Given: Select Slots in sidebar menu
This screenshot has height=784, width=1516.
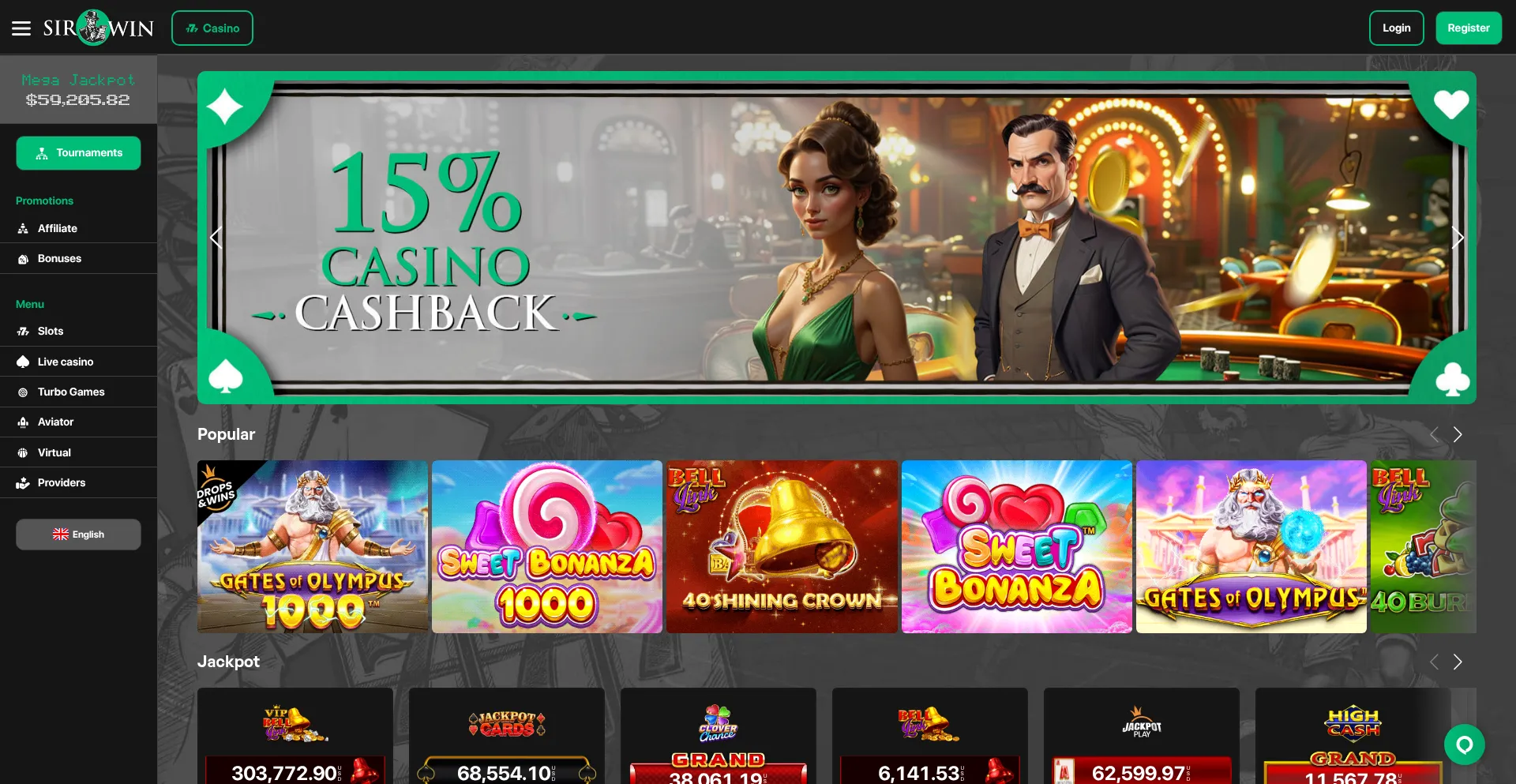Looking at the screenshot, I should coord(78,331).
